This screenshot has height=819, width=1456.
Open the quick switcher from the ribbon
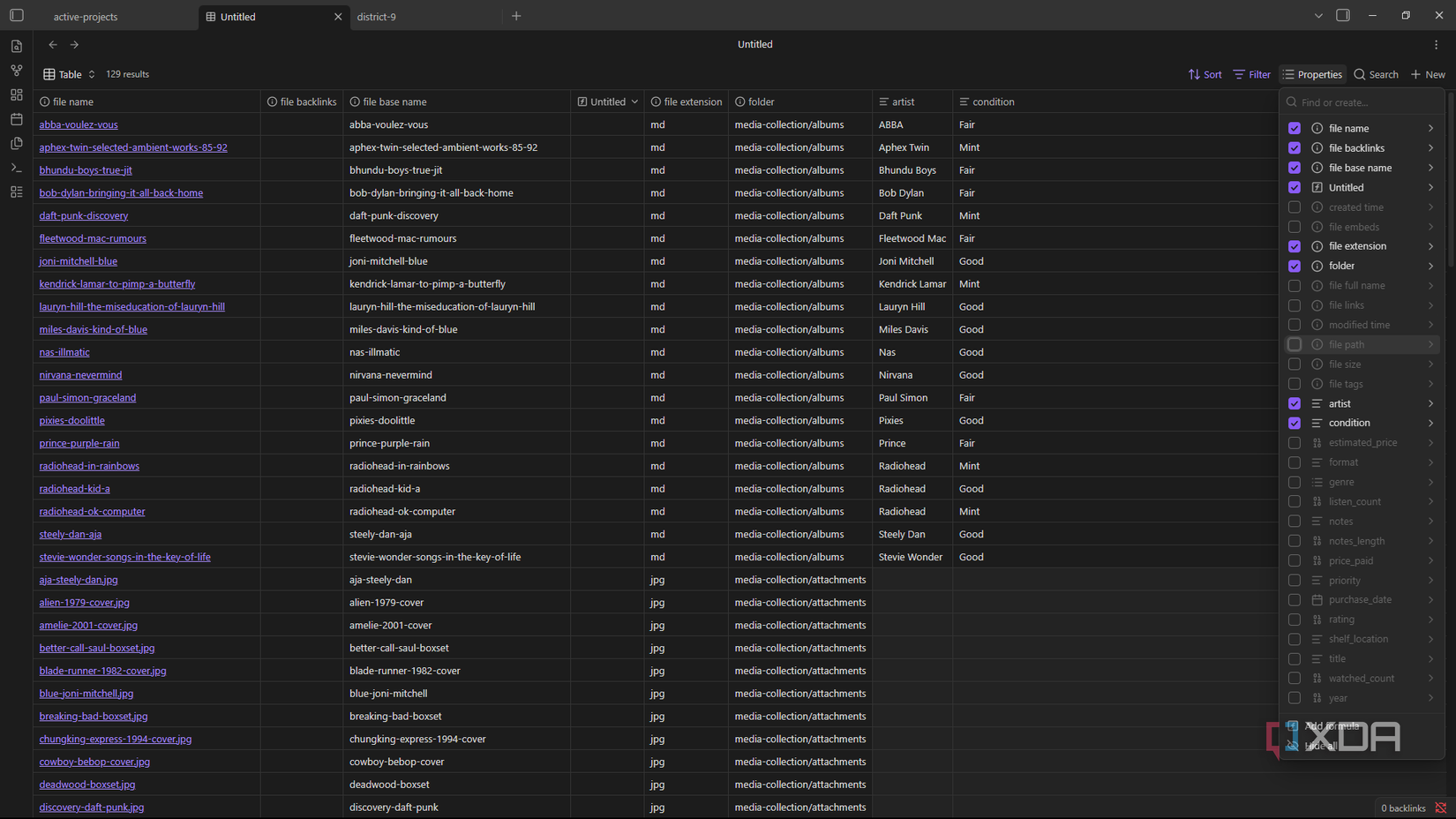pos(17,46)
